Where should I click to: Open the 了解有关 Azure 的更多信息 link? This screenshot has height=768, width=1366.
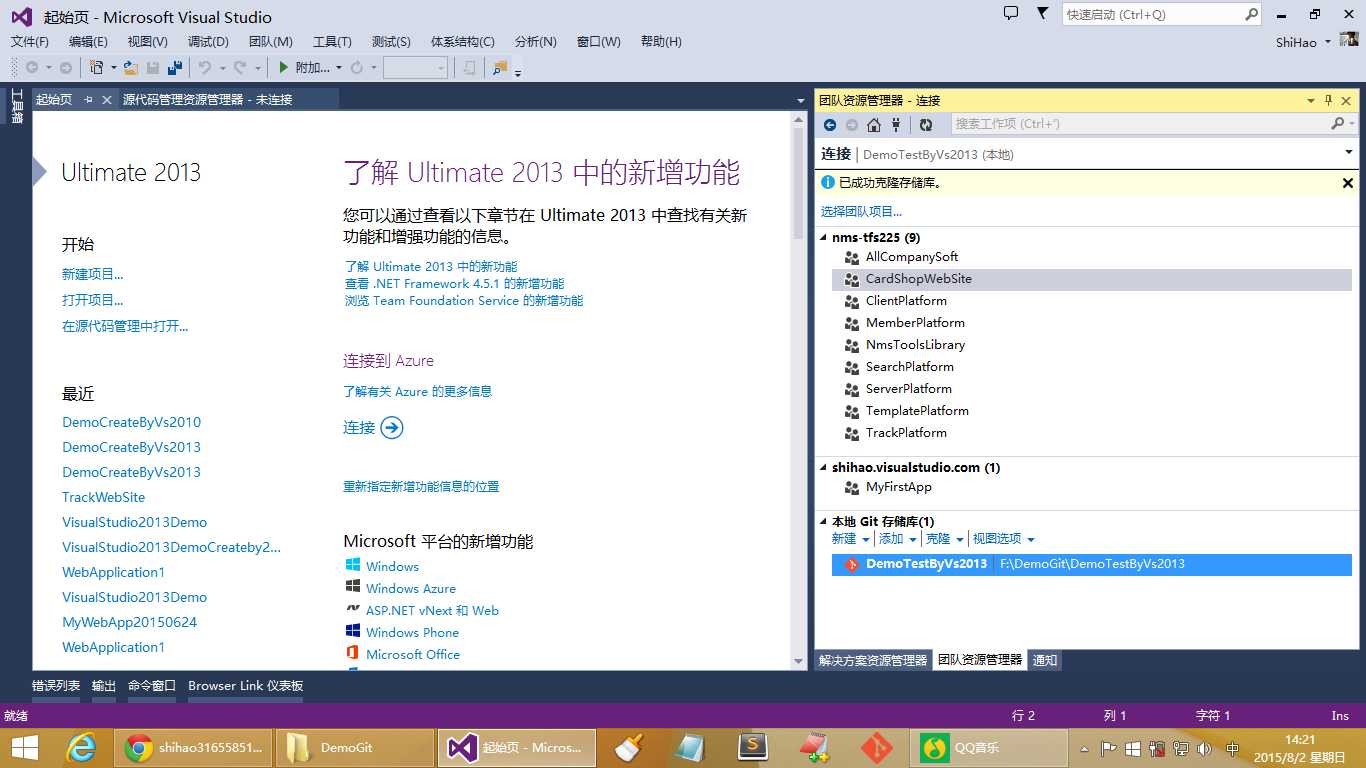[x=418, y=392]
